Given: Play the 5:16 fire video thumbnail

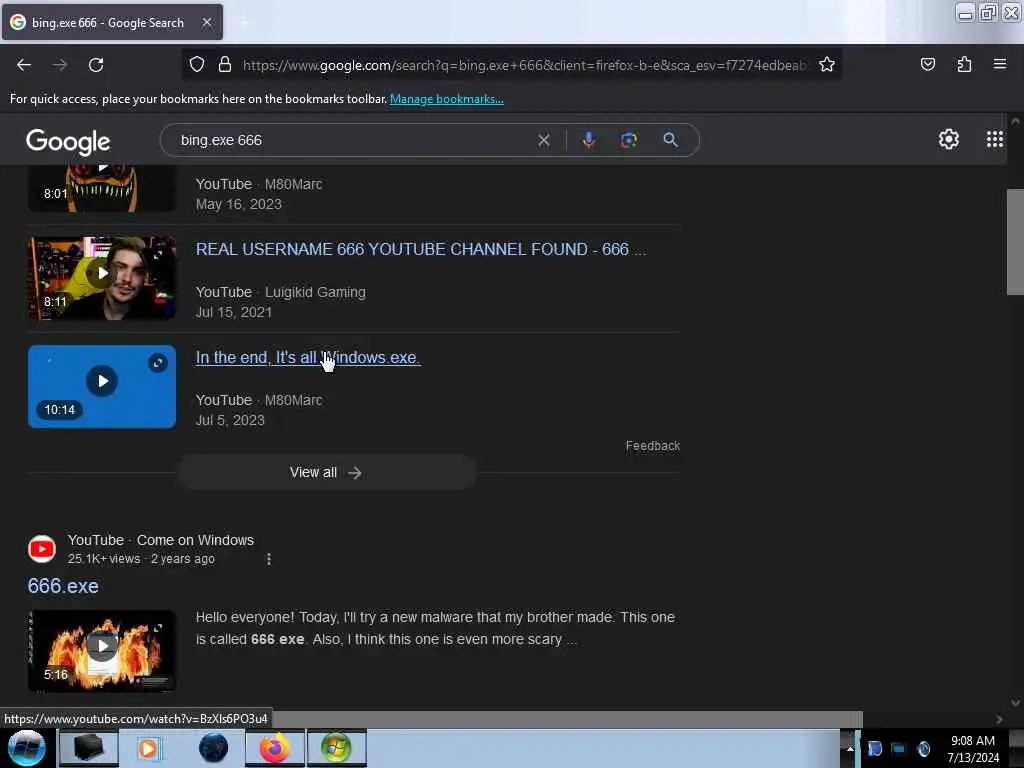Looking at the screenshot, I should point(102,650).
